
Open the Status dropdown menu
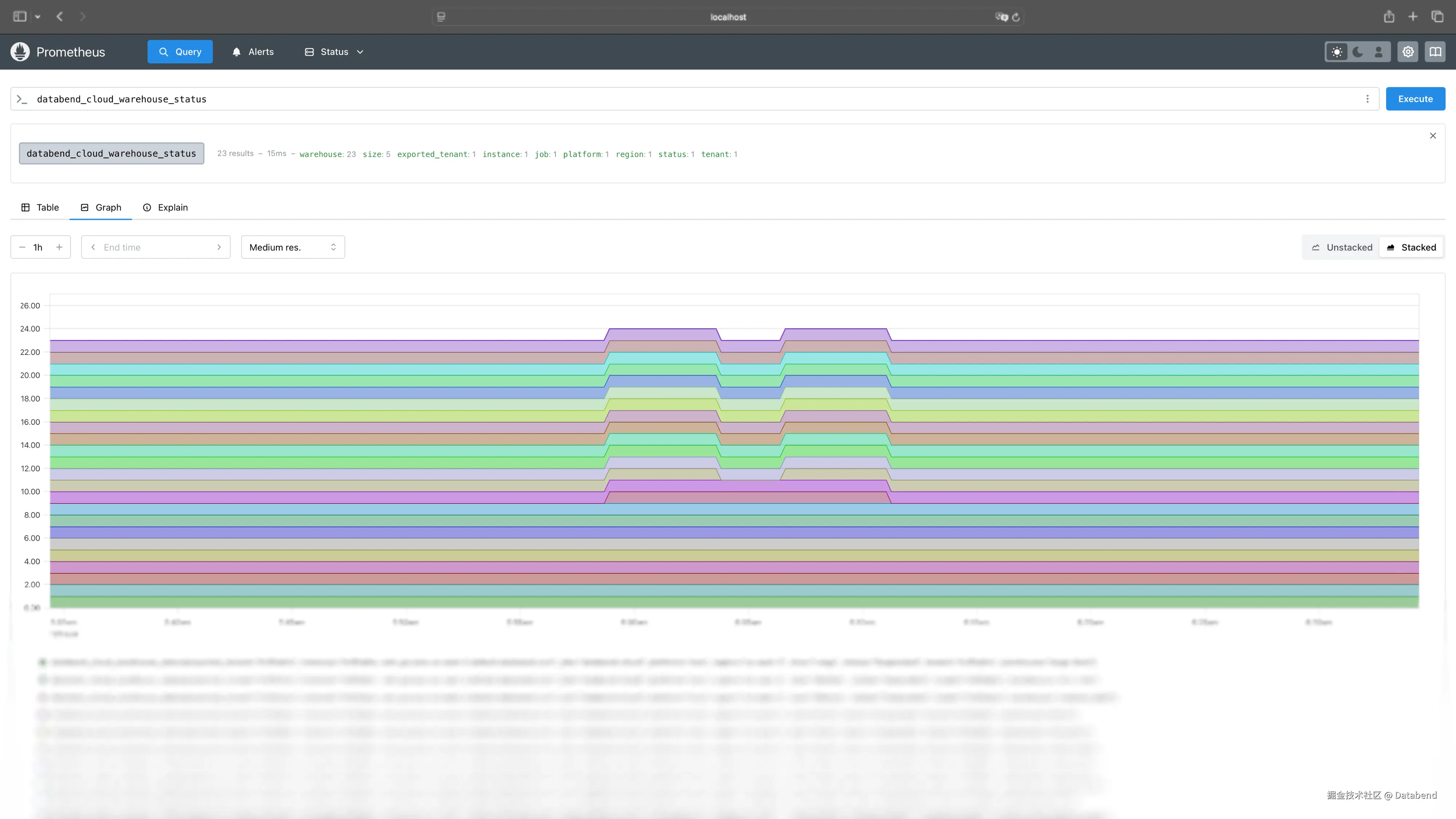[334, 52]
